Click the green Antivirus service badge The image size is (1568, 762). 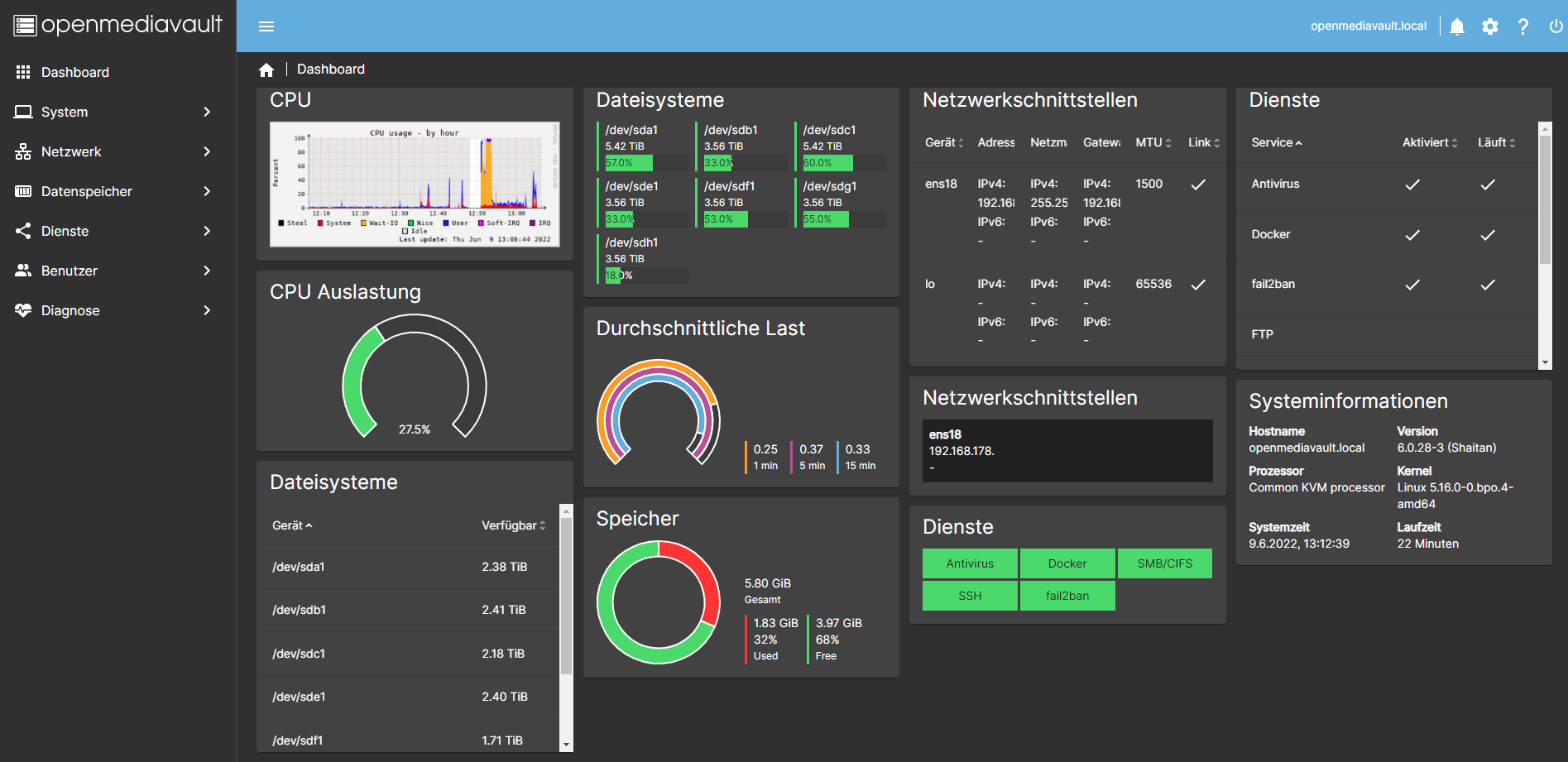coord(970,563)
